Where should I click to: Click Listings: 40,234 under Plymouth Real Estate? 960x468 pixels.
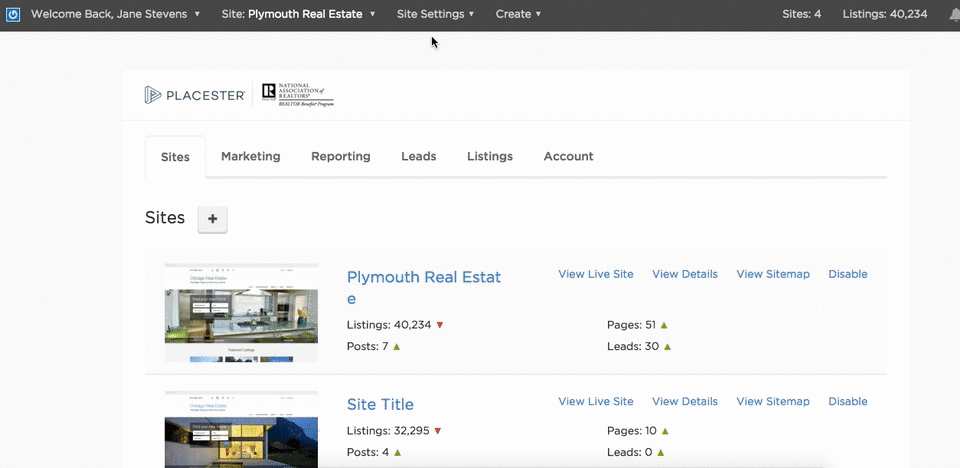point(389,325)
